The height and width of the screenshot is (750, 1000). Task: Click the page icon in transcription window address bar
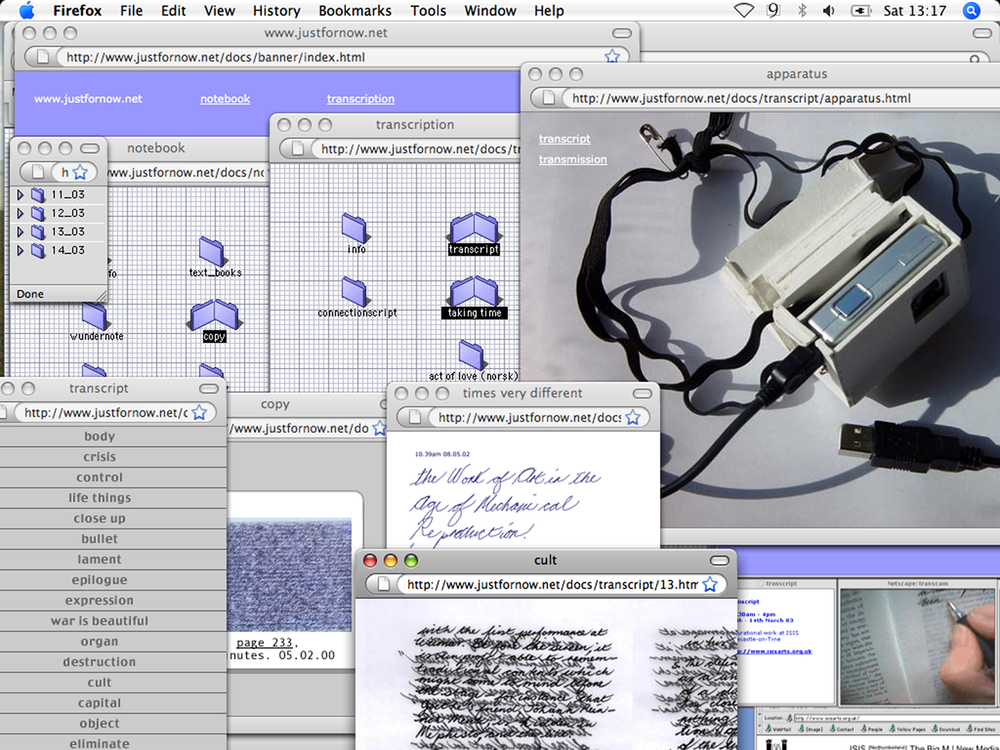[297, 149]
